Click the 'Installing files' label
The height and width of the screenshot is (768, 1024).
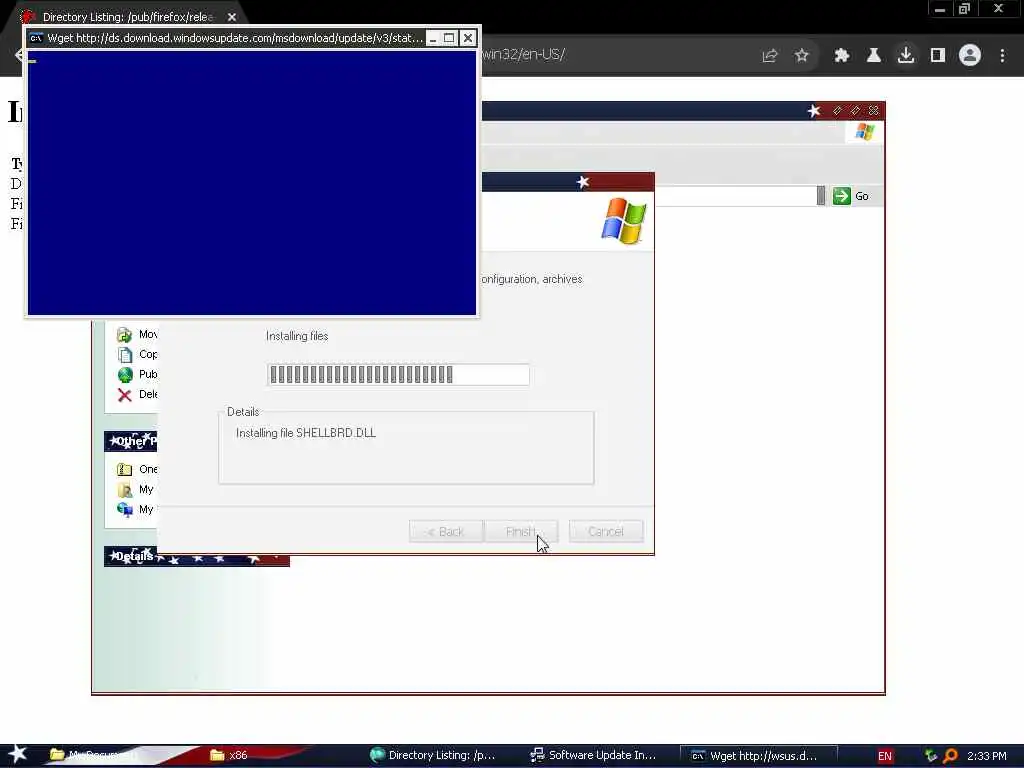(297, 336)
